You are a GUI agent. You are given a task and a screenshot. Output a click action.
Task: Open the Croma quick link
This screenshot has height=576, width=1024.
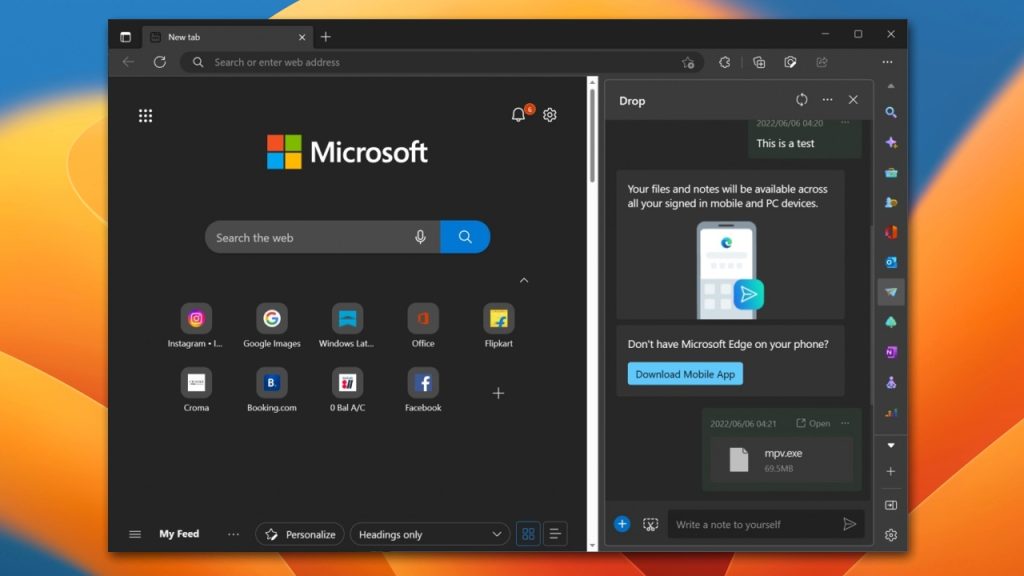[196, 390]
